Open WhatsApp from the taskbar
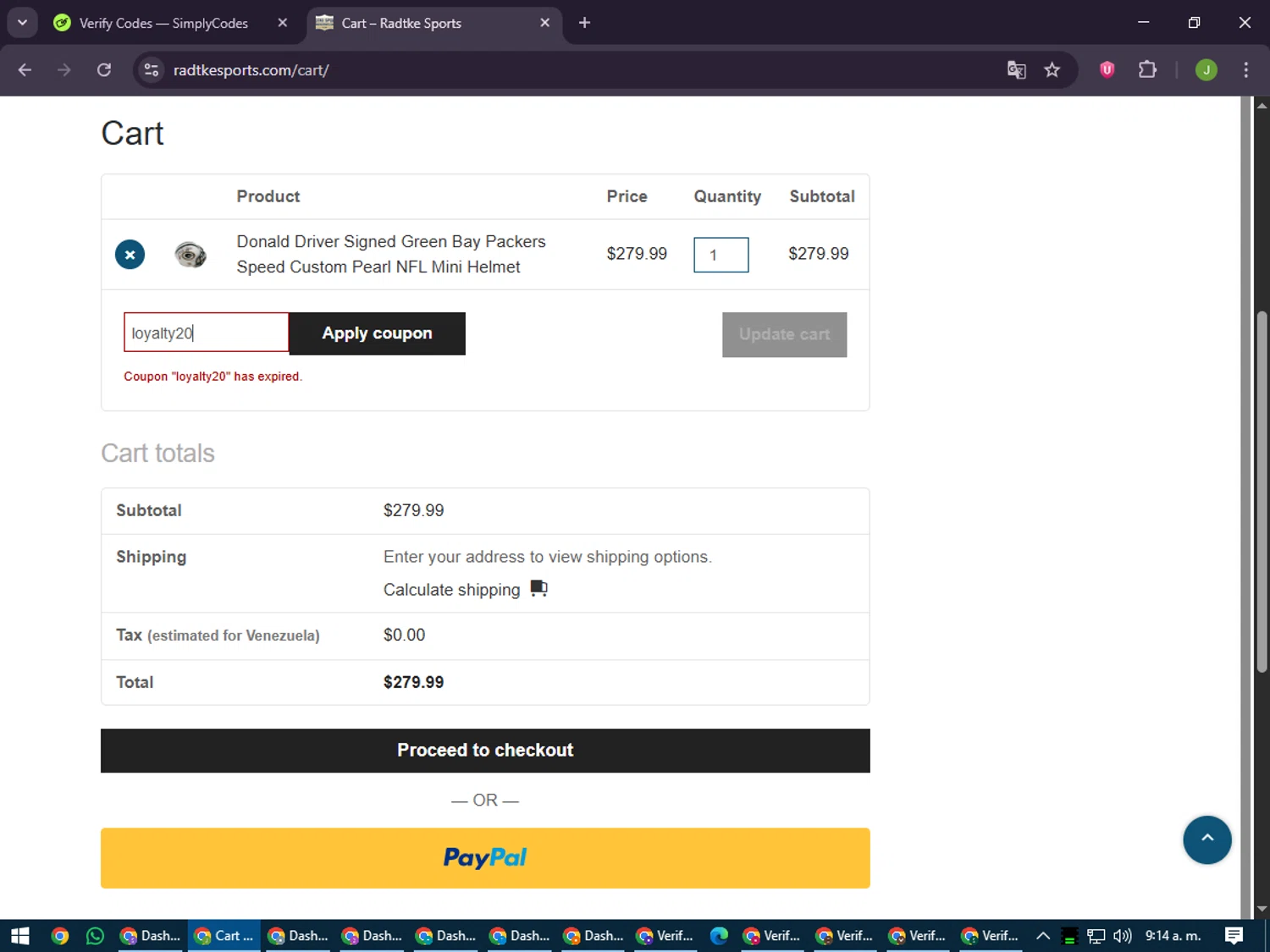The height and width of the screenshot is (952, 1270). coord(95,935)
